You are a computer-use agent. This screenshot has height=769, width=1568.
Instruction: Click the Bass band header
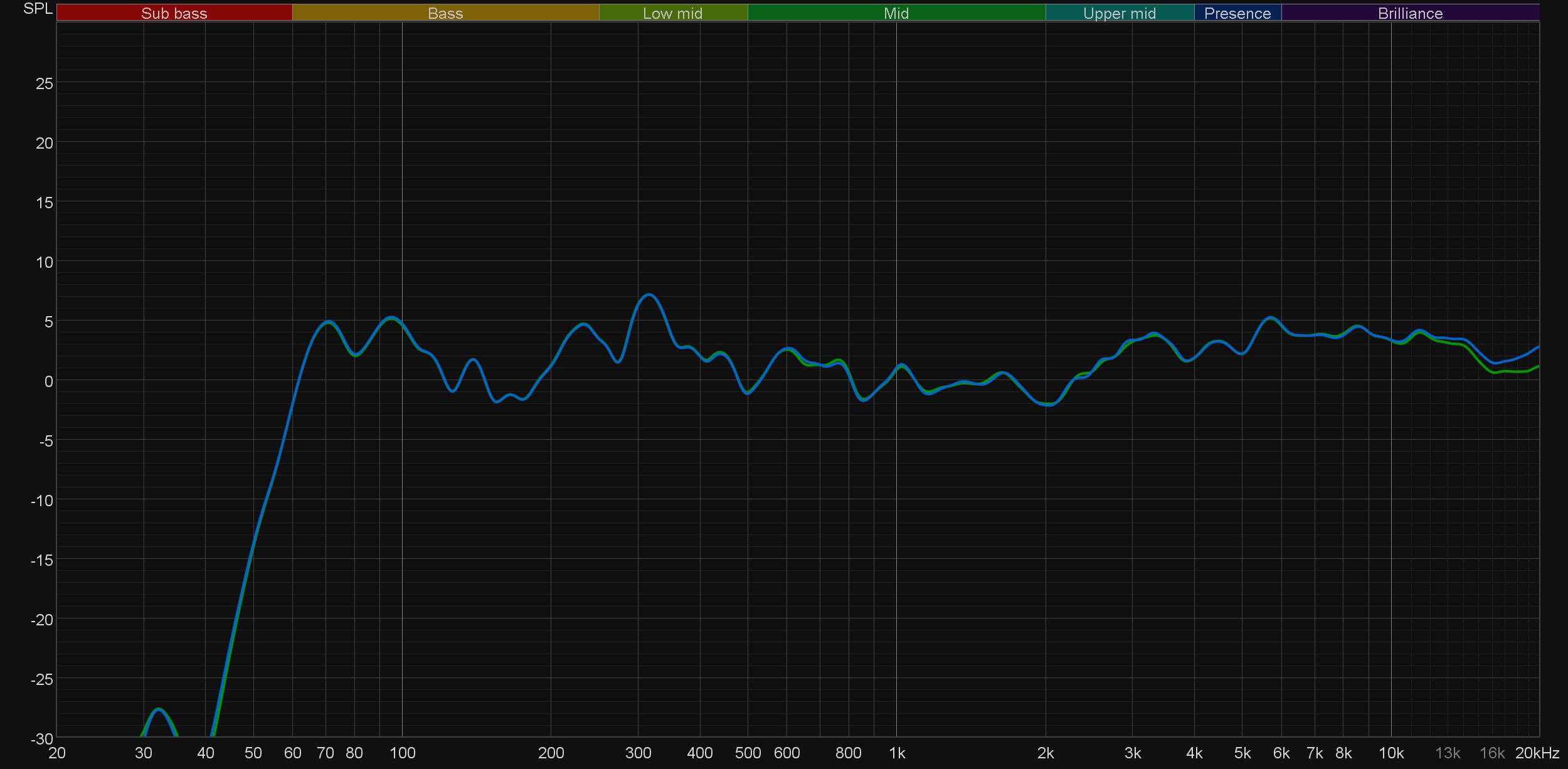[445, 13]
